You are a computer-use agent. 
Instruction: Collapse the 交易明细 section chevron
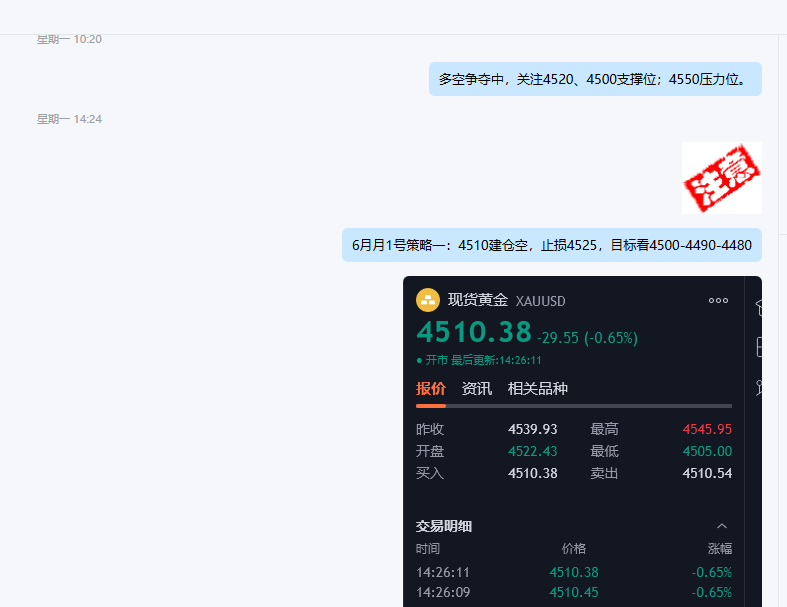(x=722, y=526)
